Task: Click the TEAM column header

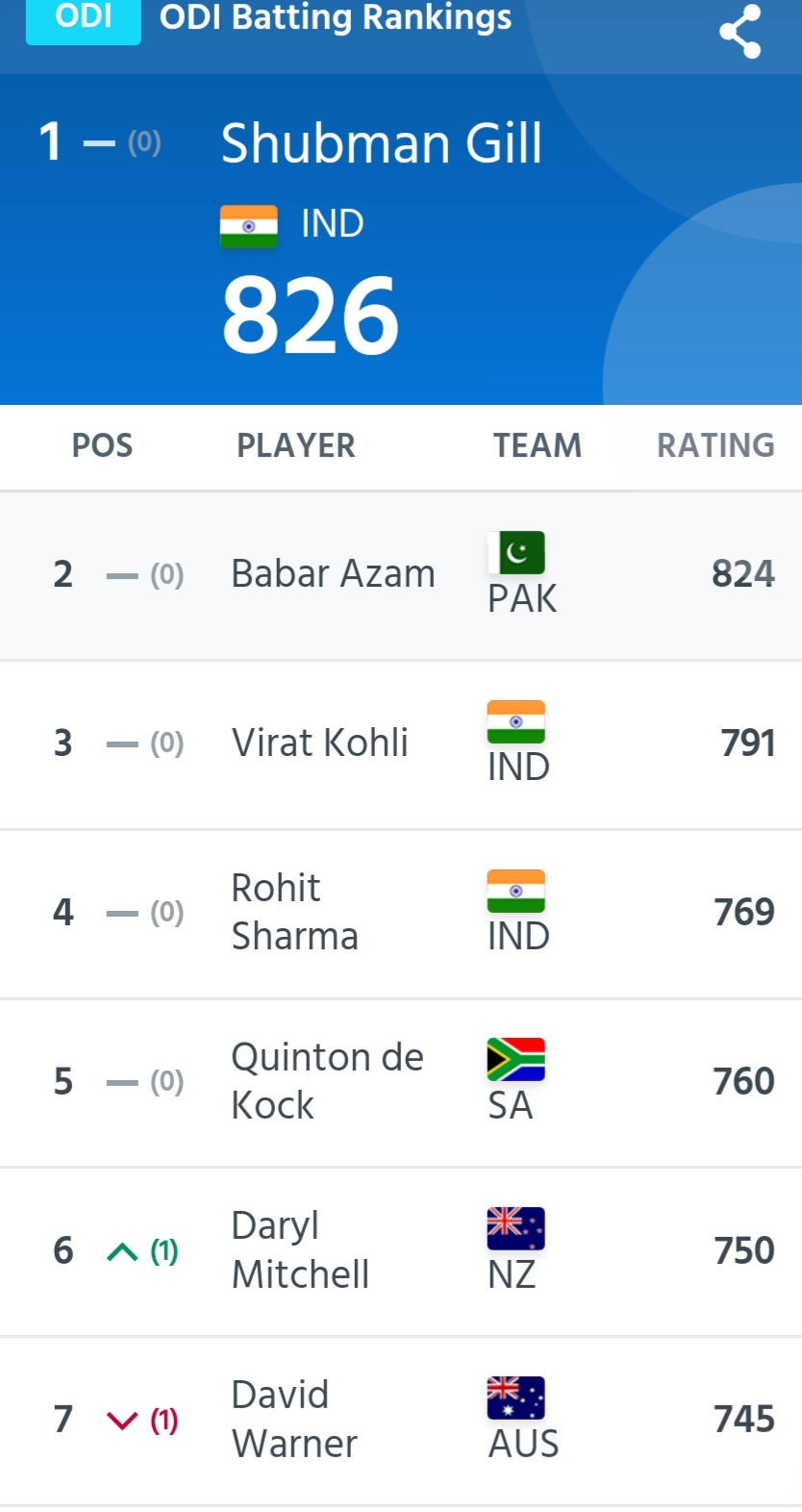Action: point(538,445)
